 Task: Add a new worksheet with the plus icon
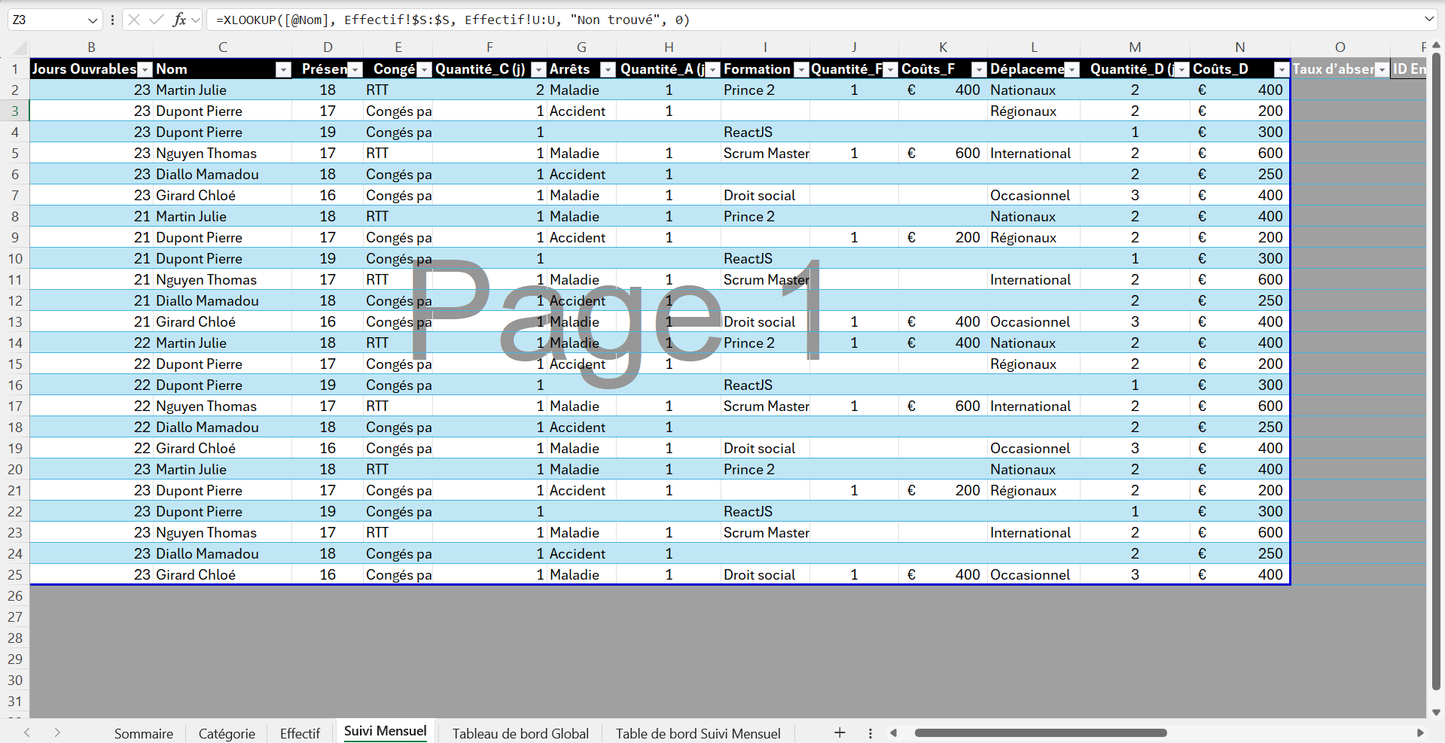point(840,732)
